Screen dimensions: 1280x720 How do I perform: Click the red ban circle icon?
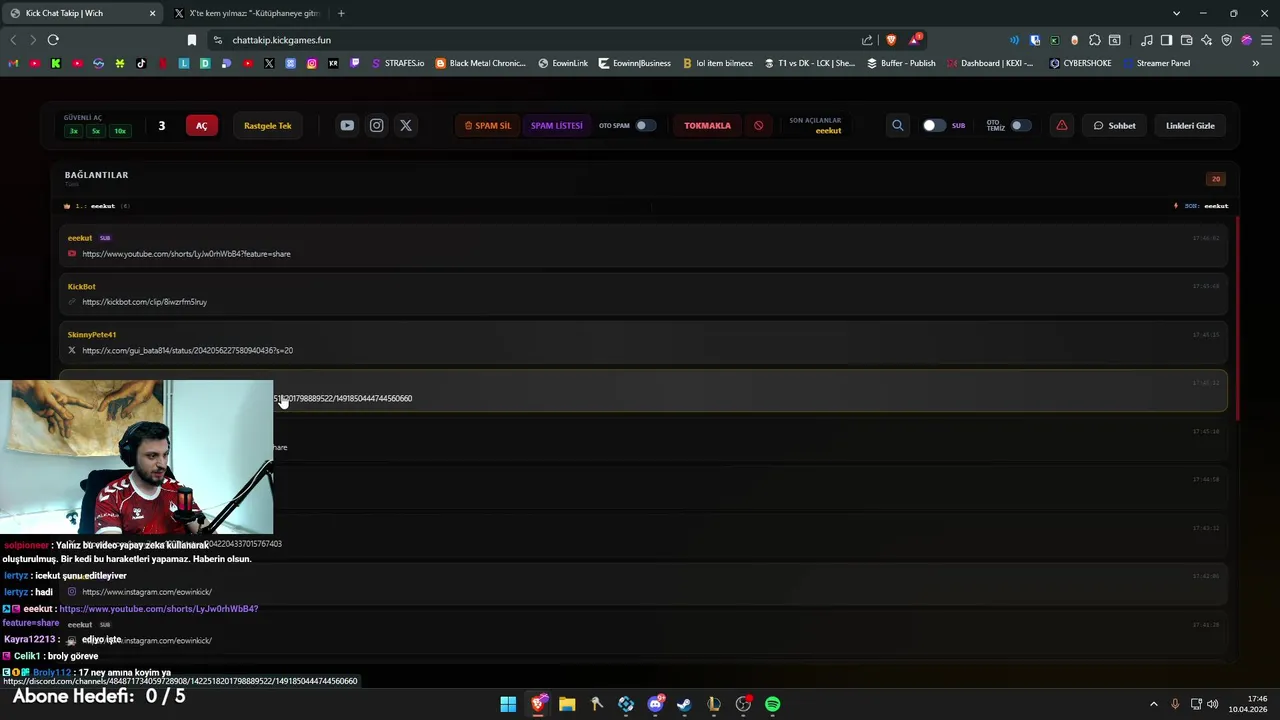click(758, 125)
